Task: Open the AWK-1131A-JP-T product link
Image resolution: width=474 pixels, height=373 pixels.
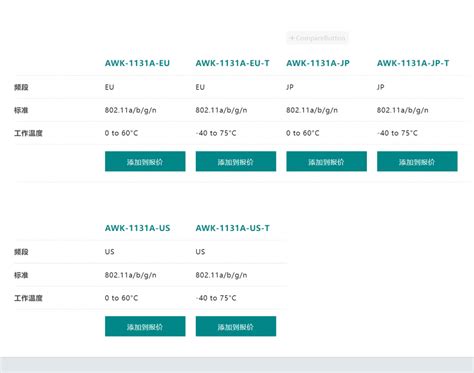Action: [413, 63]
